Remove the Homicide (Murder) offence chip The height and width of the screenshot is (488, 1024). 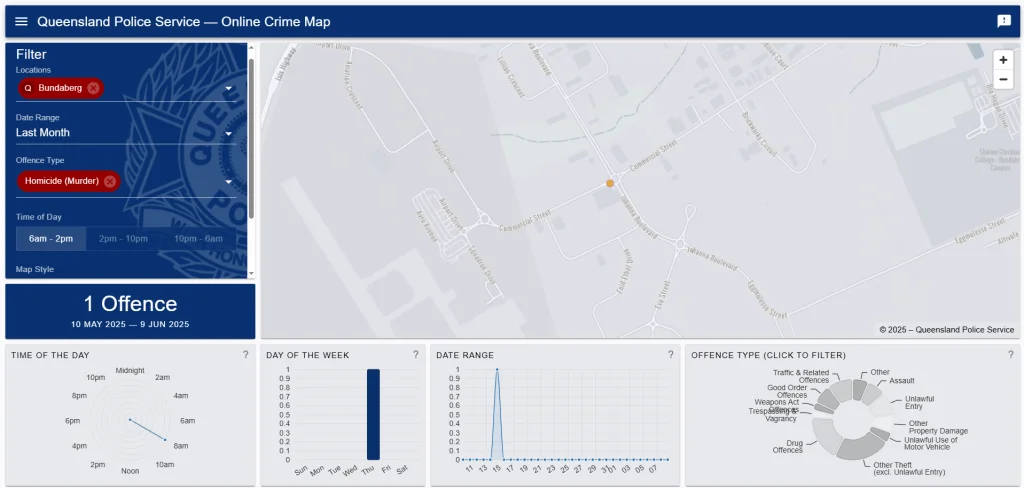[x=109, y=181]
